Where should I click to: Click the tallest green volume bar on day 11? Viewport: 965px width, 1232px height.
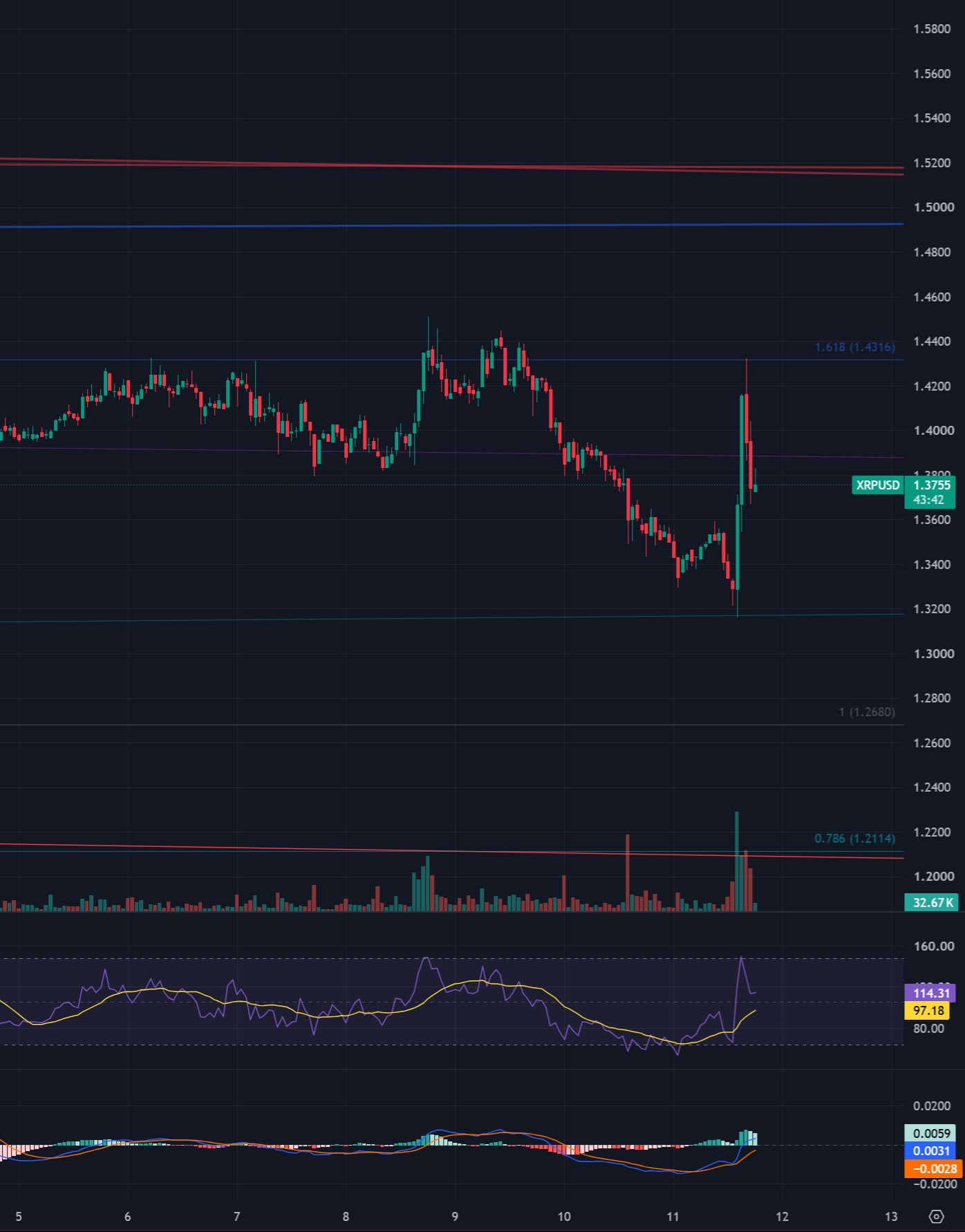click(x=737, y=861)
